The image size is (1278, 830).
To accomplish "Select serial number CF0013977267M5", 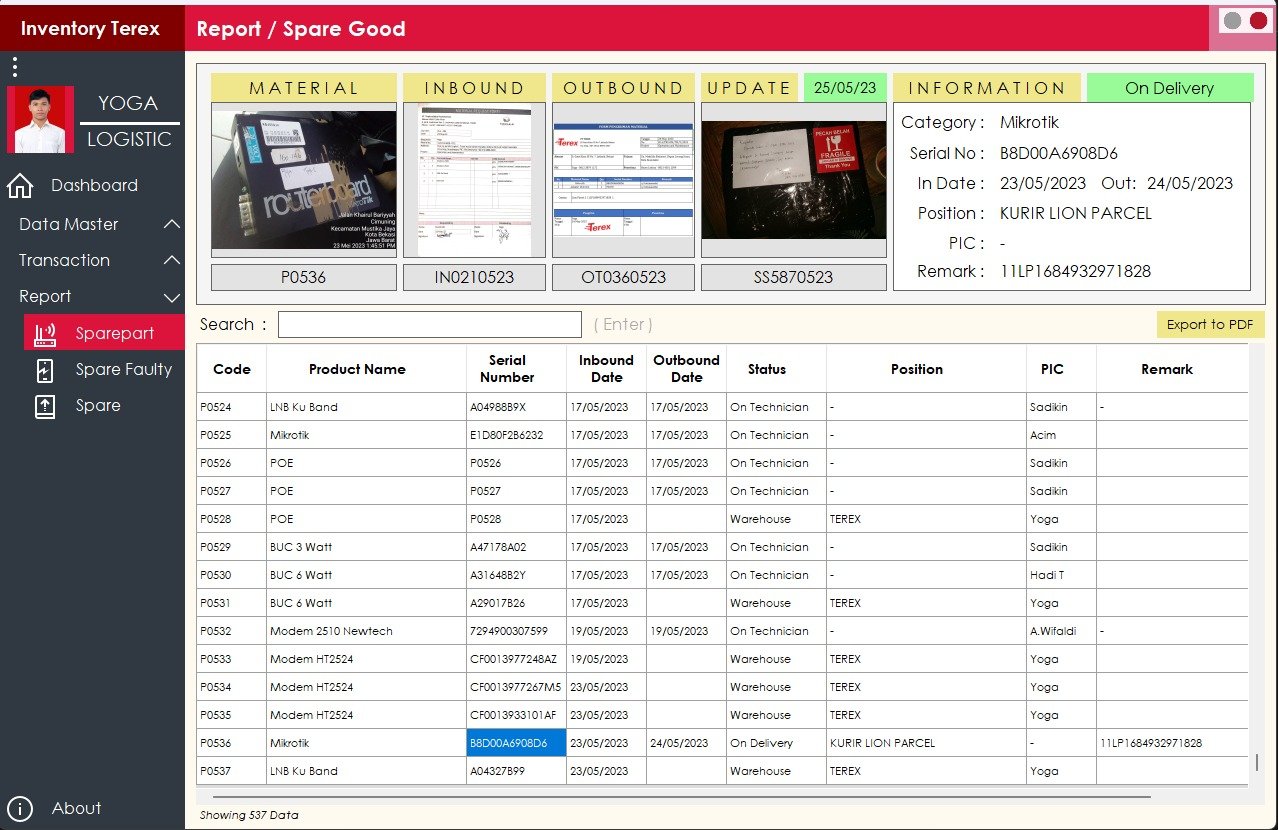I will (516, 687).
